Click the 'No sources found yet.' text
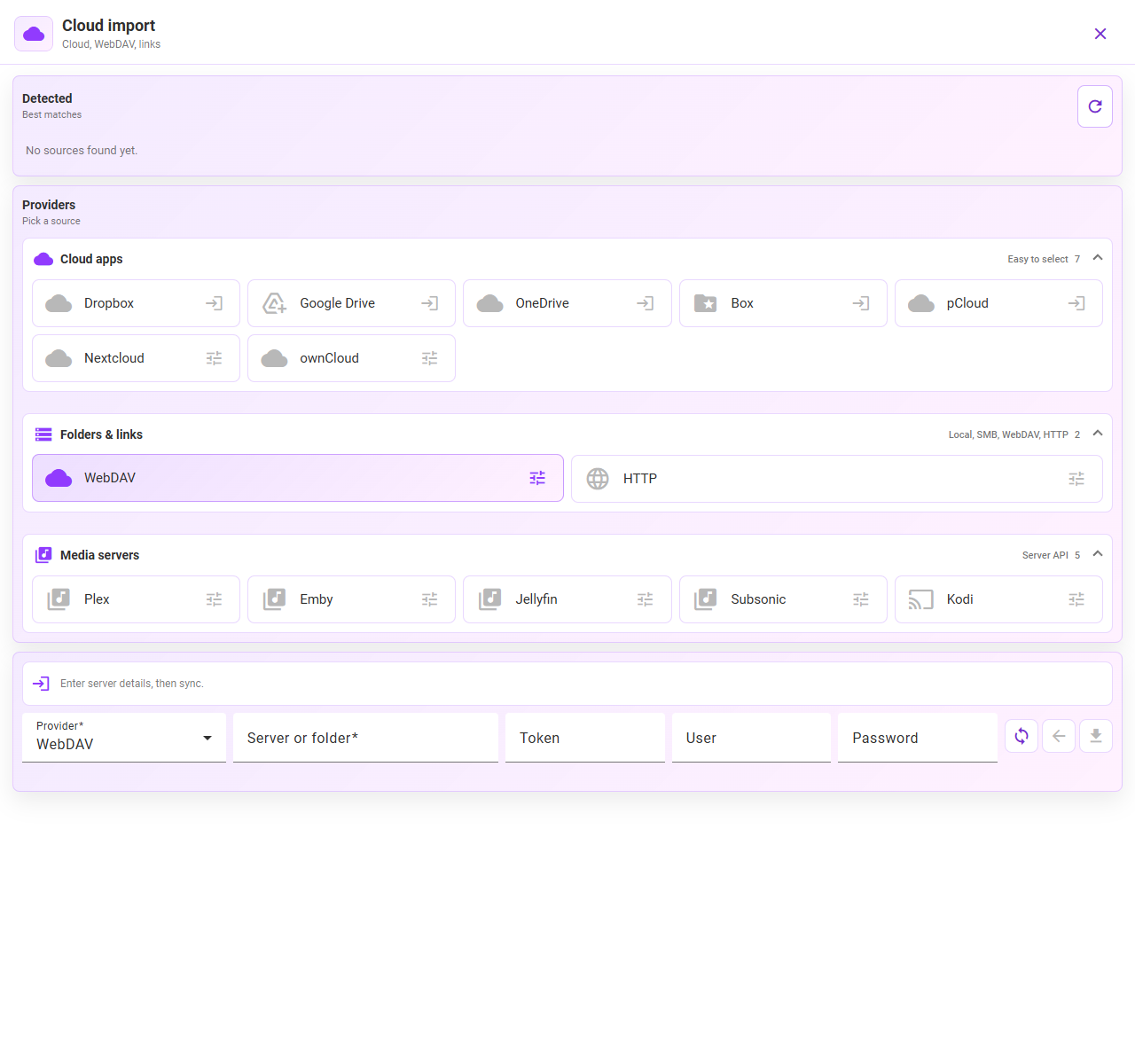The width and height of the screenshot is (1135, 1064). click(x=82, y=151)
